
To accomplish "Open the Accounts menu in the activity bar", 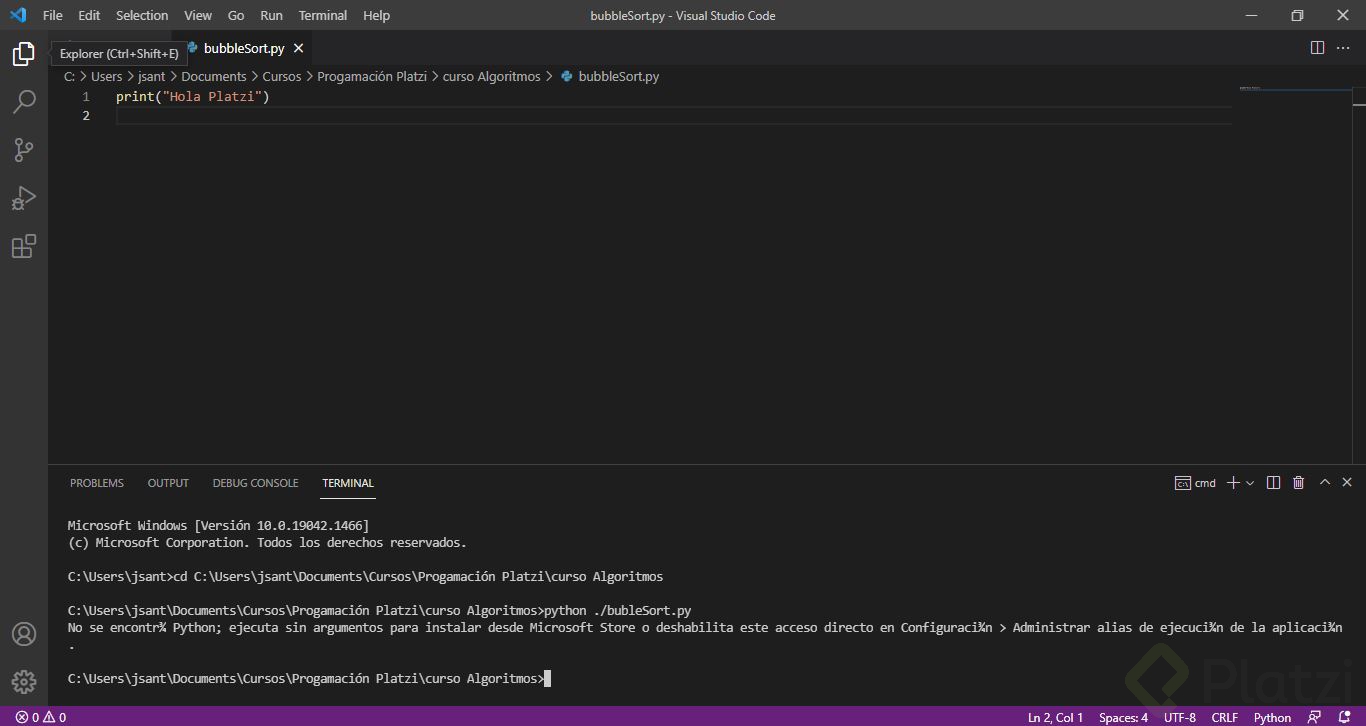I will click(x=24, y=634).
